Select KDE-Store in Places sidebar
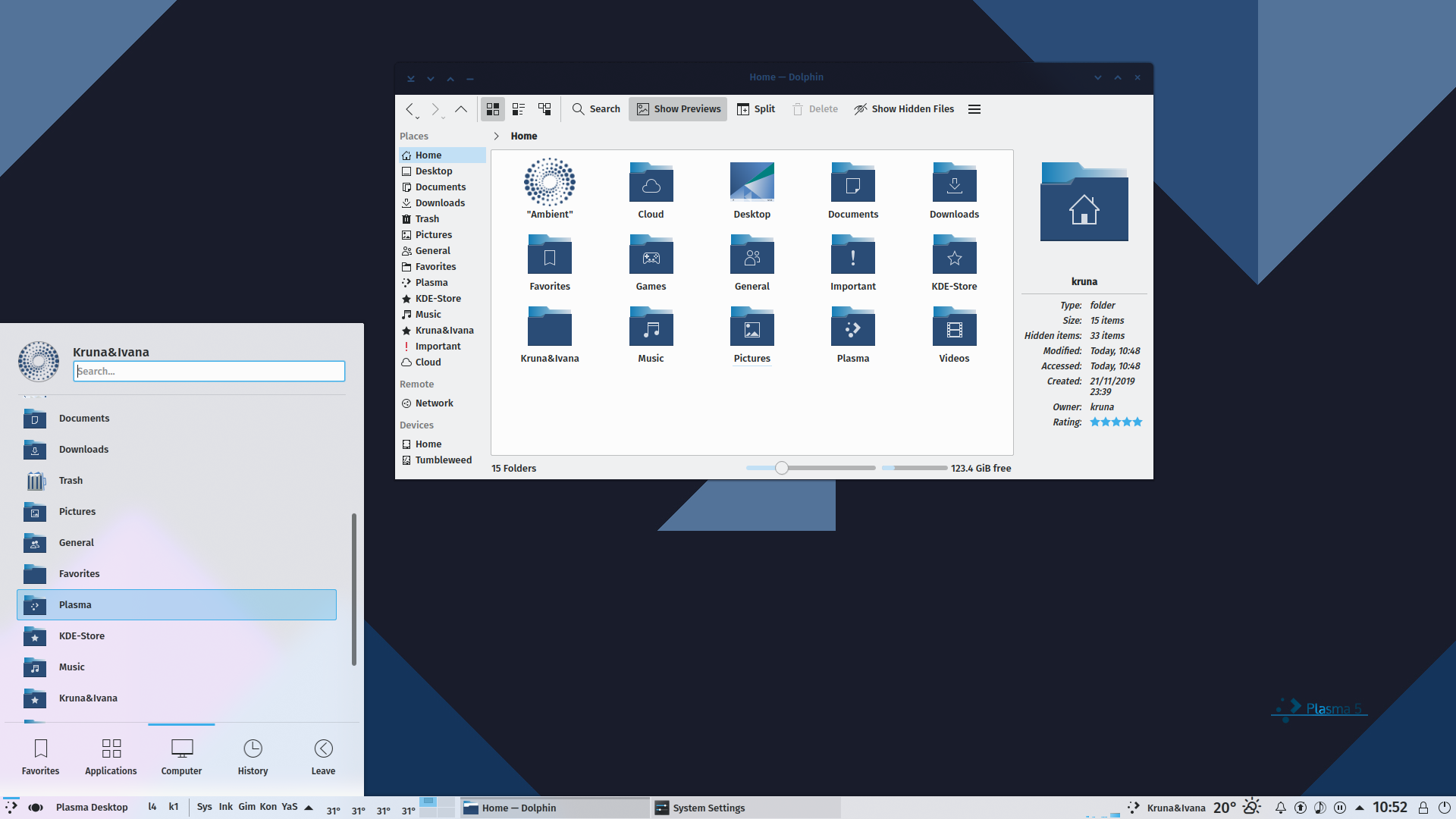The height and width of the screenshot is (819, 1456). click(x=442, y=299)
